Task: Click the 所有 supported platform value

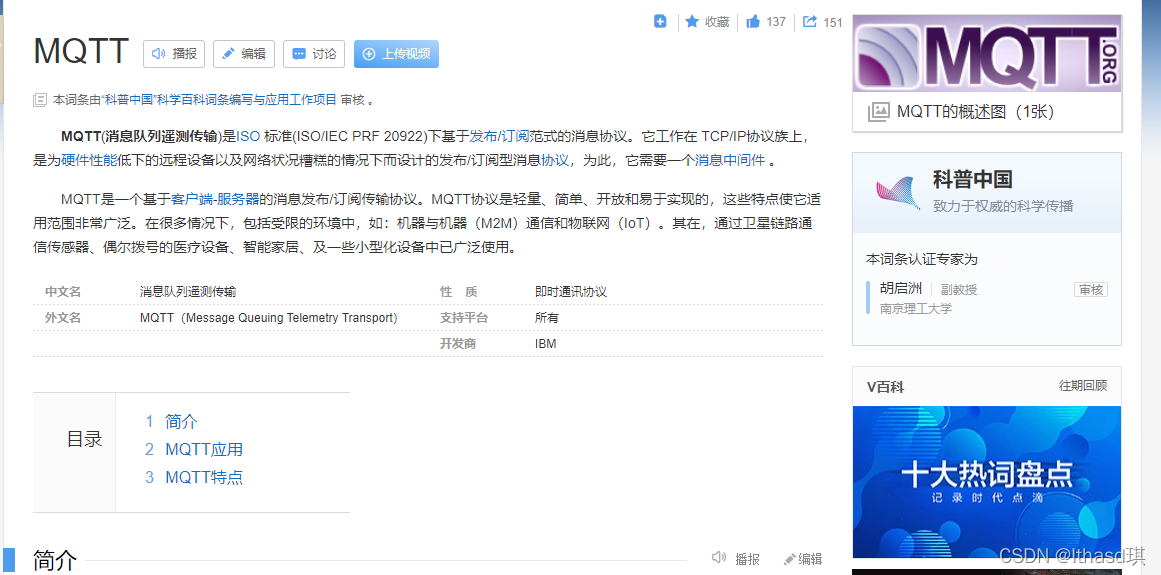Action: click(547, 318)
